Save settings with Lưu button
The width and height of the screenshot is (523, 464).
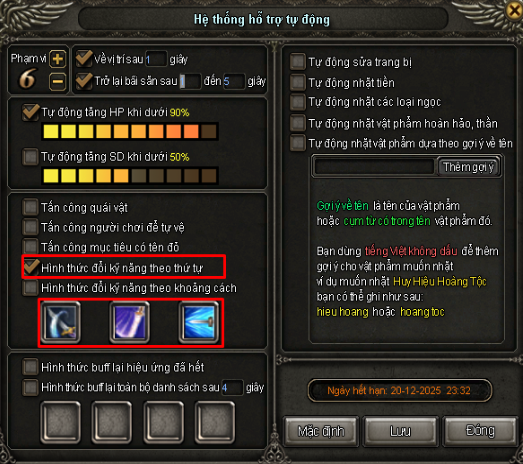point(401,431)
